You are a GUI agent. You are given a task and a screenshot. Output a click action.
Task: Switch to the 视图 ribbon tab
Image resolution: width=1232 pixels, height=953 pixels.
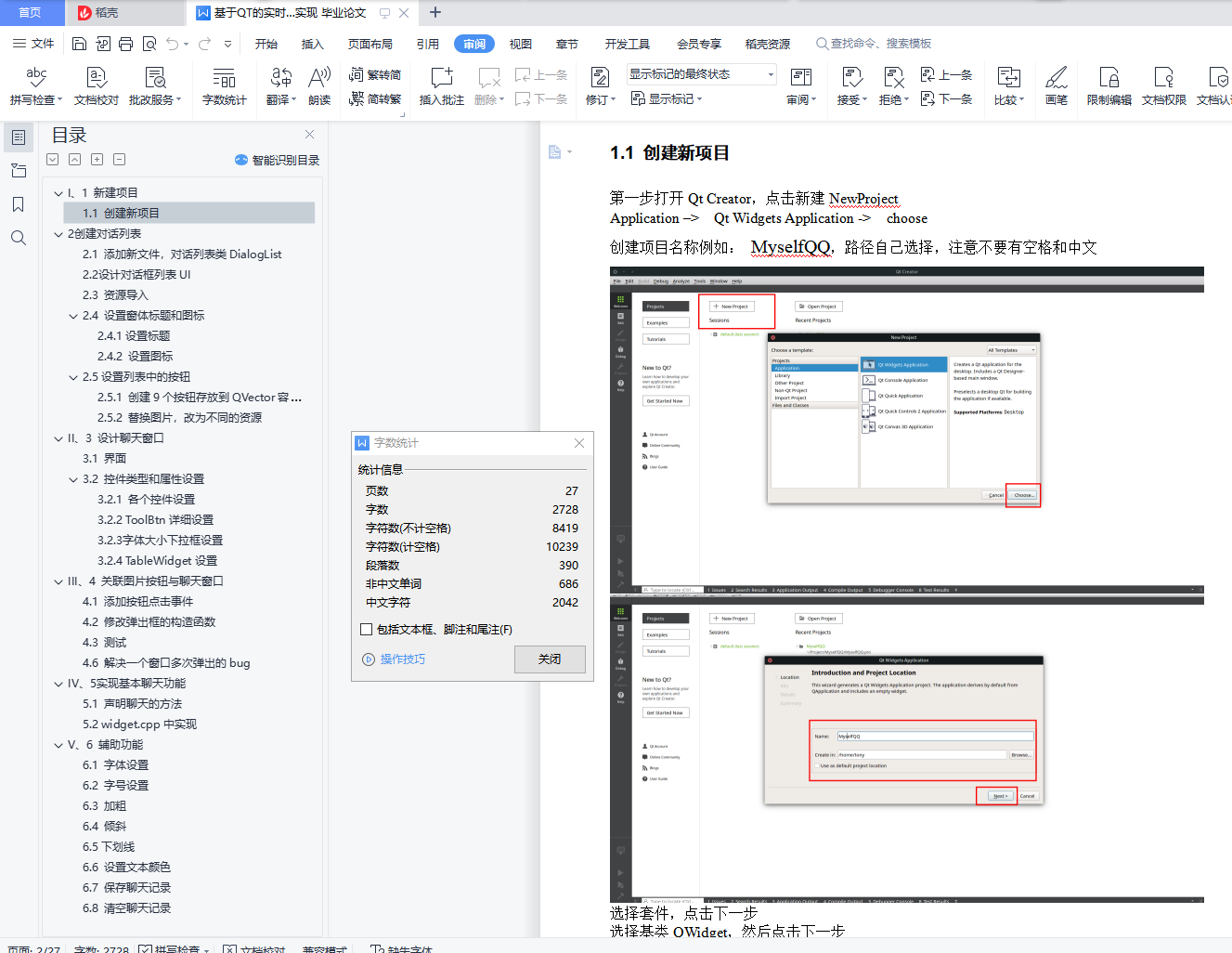pos(521,44)
